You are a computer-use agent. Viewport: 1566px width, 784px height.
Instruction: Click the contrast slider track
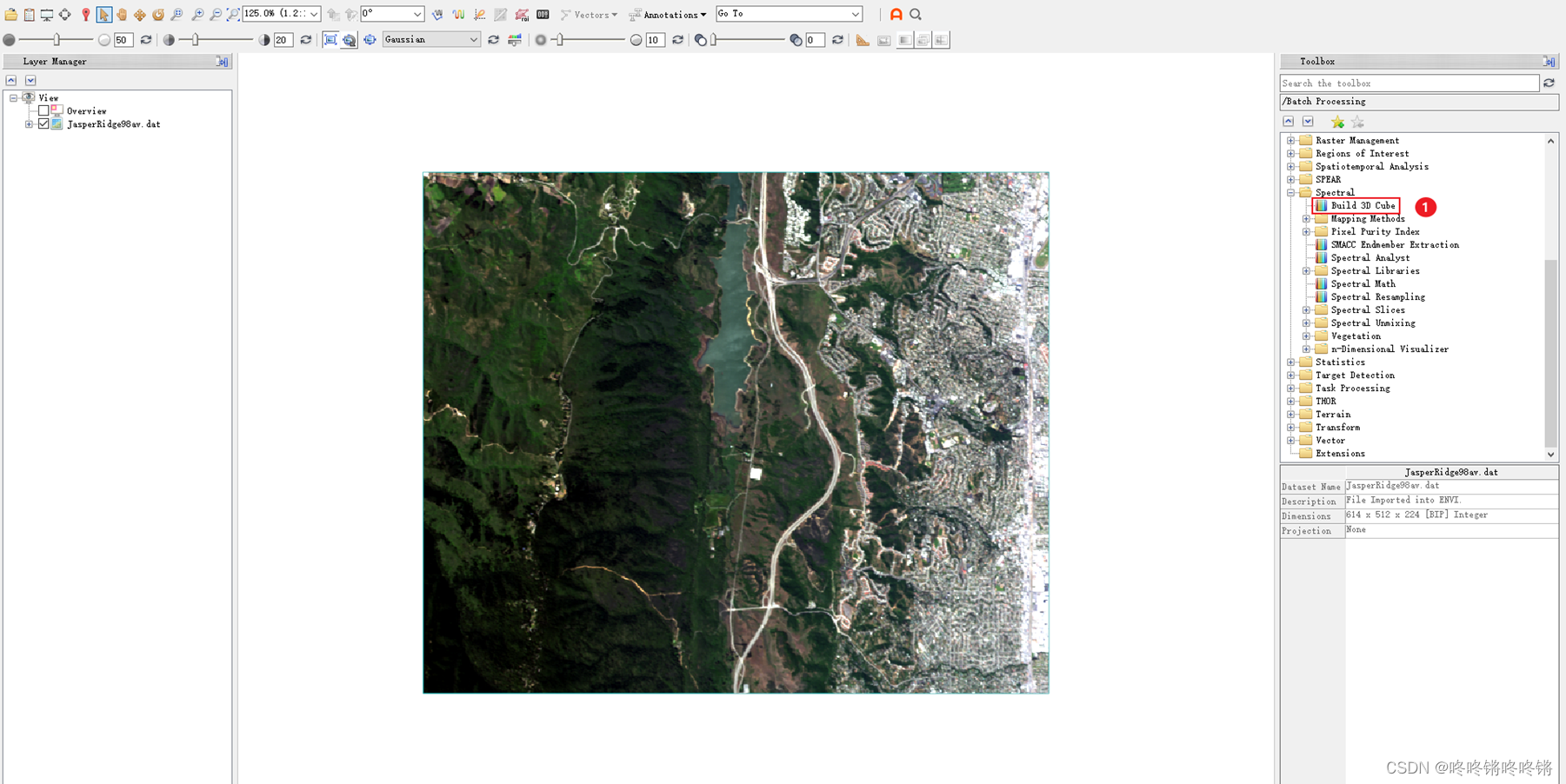[216, 40]
